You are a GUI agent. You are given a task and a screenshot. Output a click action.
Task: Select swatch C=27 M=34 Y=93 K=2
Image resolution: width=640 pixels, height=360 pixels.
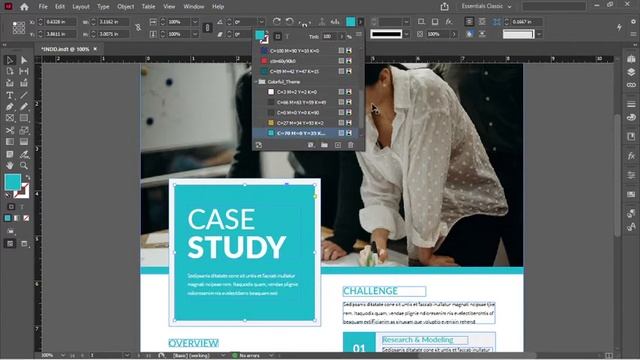coord(306,123)
